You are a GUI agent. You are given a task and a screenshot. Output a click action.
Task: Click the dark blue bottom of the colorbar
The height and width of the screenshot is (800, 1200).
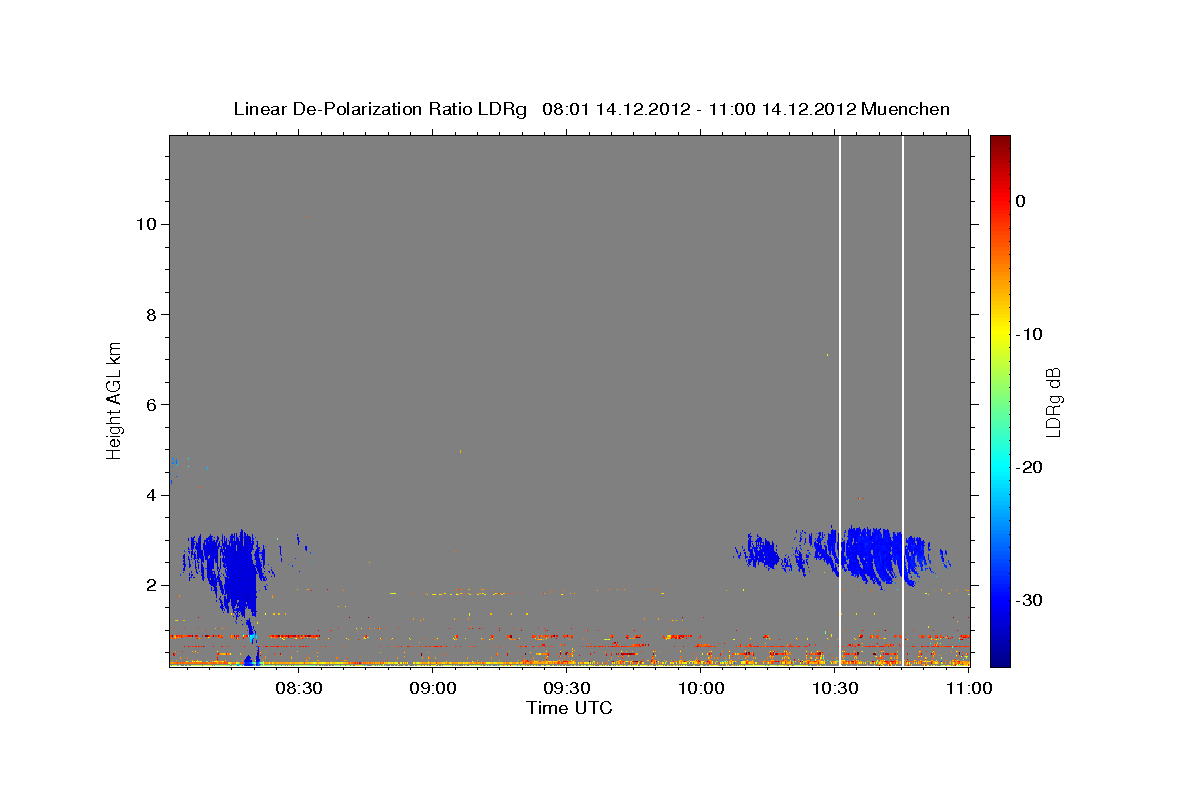[1000, 656]
